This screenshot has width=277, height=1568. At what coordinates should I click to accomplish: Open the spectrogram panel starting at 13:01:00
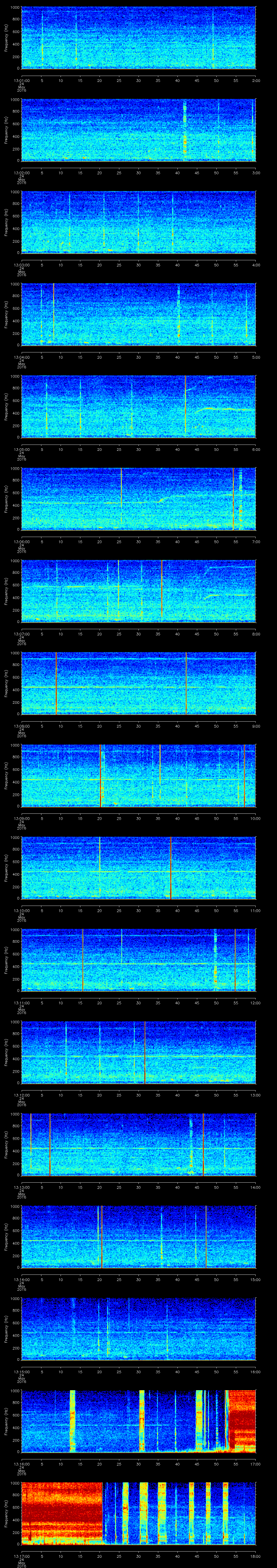pyautogui.click(x=138, y=38)
